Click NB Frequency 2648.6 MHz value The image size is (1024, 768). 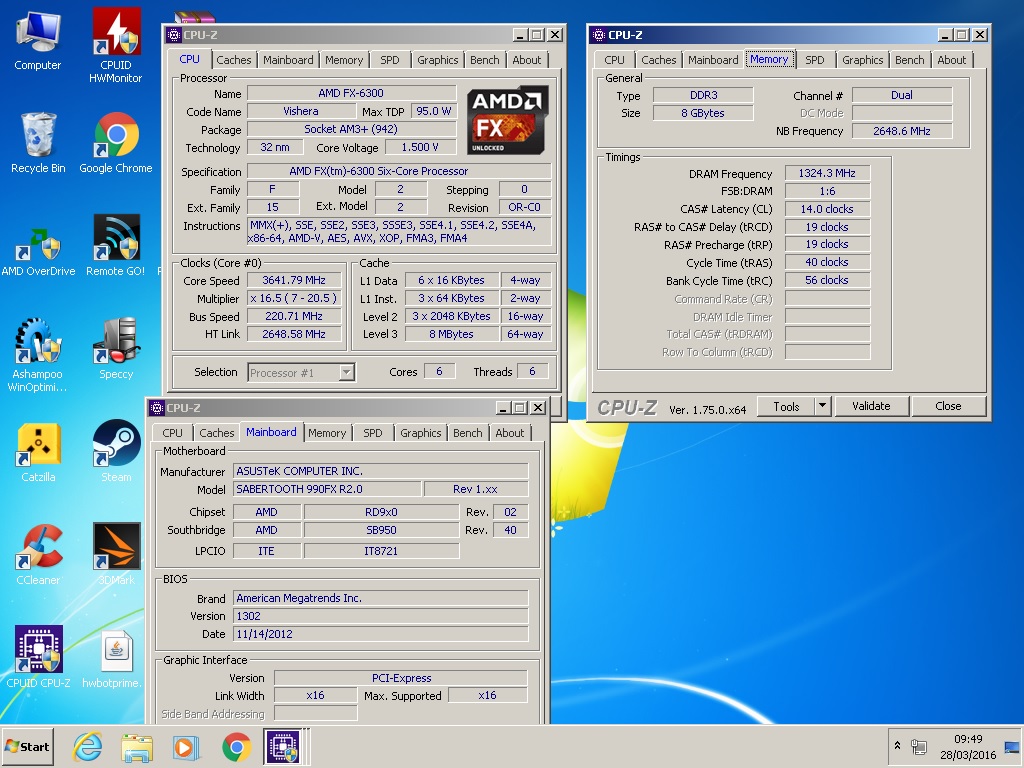tap(901, 131)
